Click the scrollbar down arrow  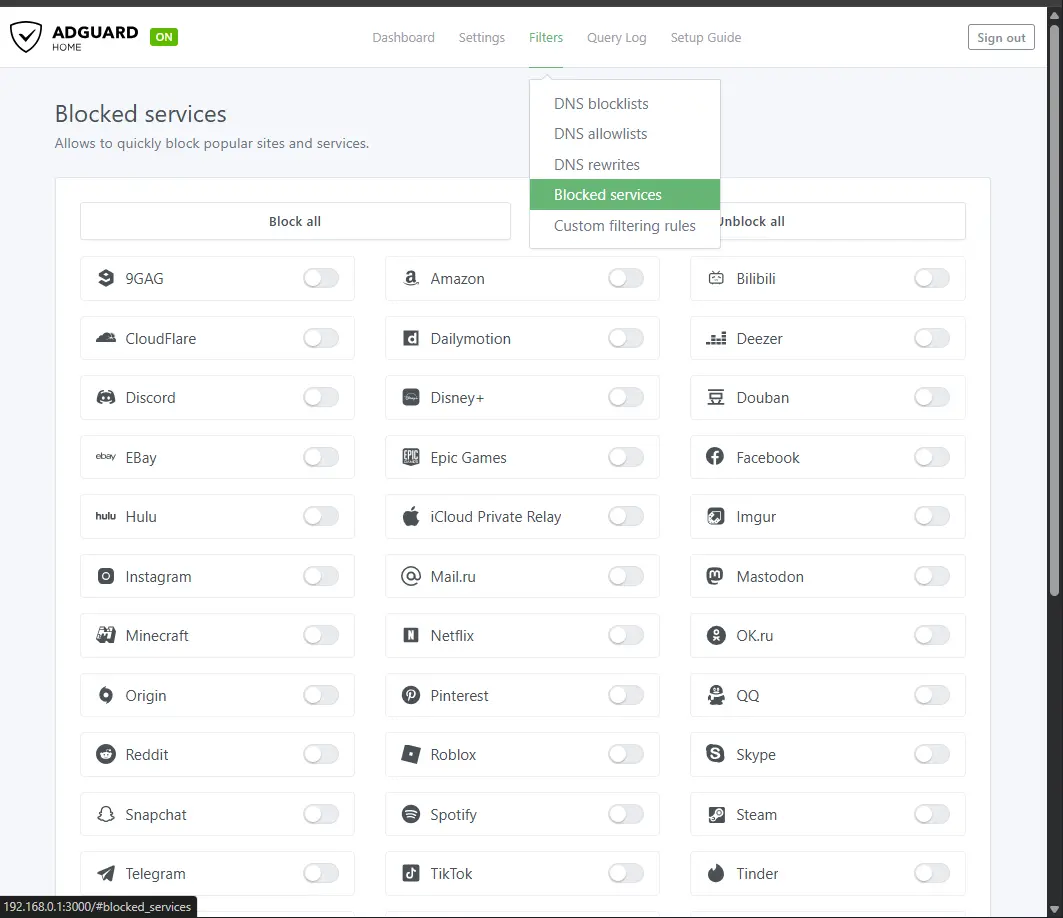click(x=1054, y=909)
